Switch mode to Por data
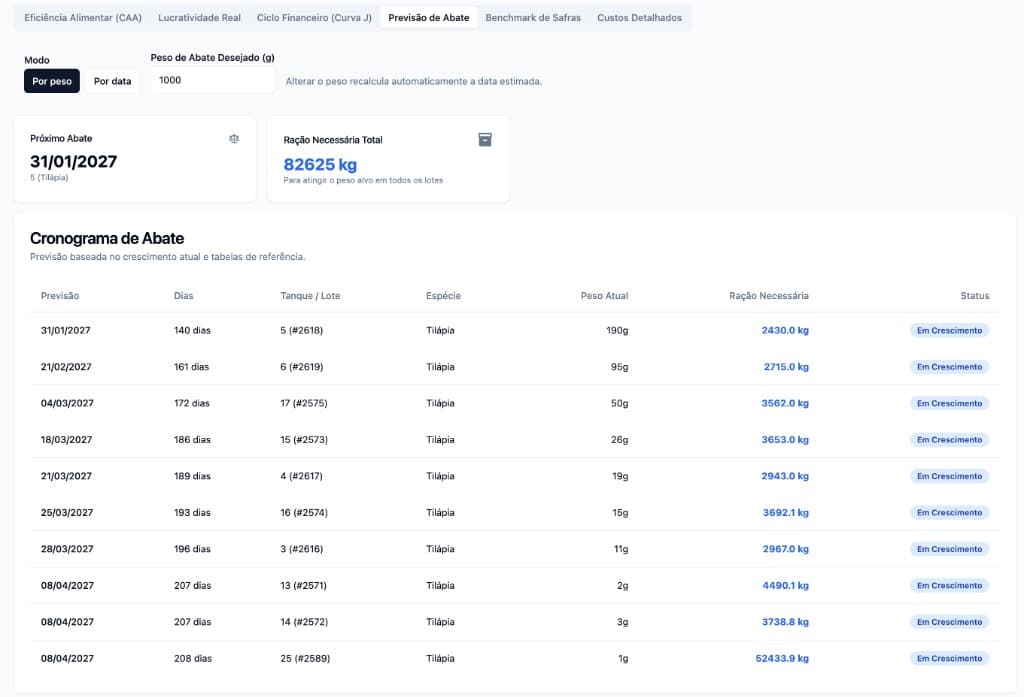The image size is (1024, 697). coord(112,81)
